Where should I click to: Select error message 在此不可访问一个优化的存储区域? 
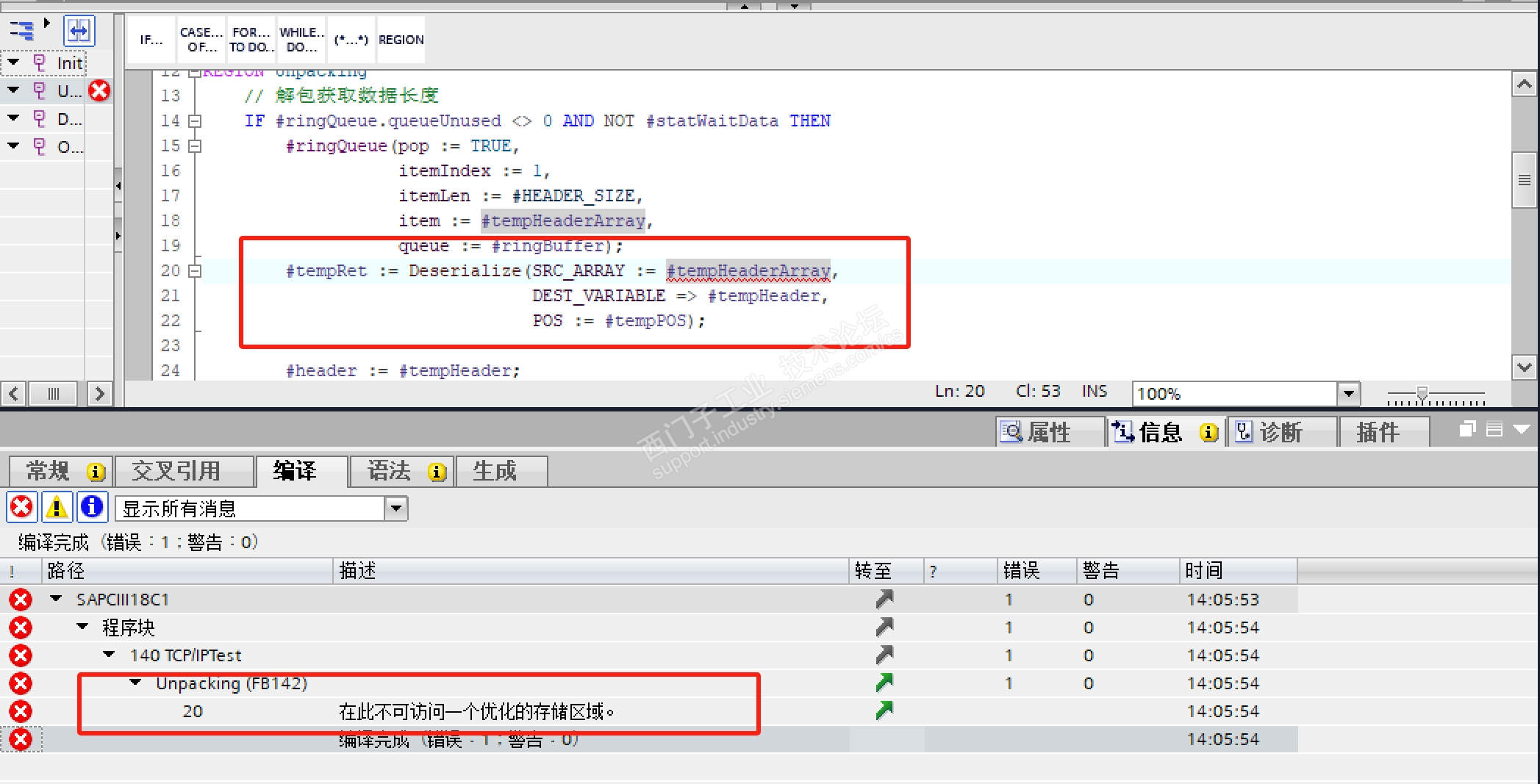click(476, 711)
